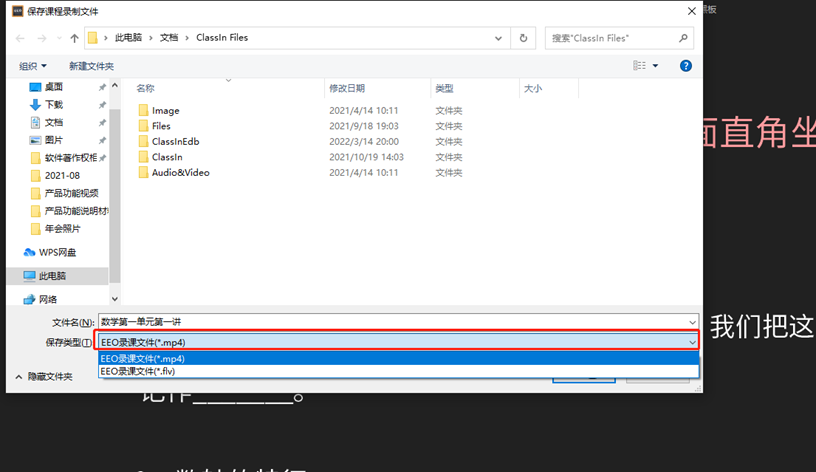Open 软件著作权 folder in sidebar
This screenshot has height=472, width=816.
[70, 158]
